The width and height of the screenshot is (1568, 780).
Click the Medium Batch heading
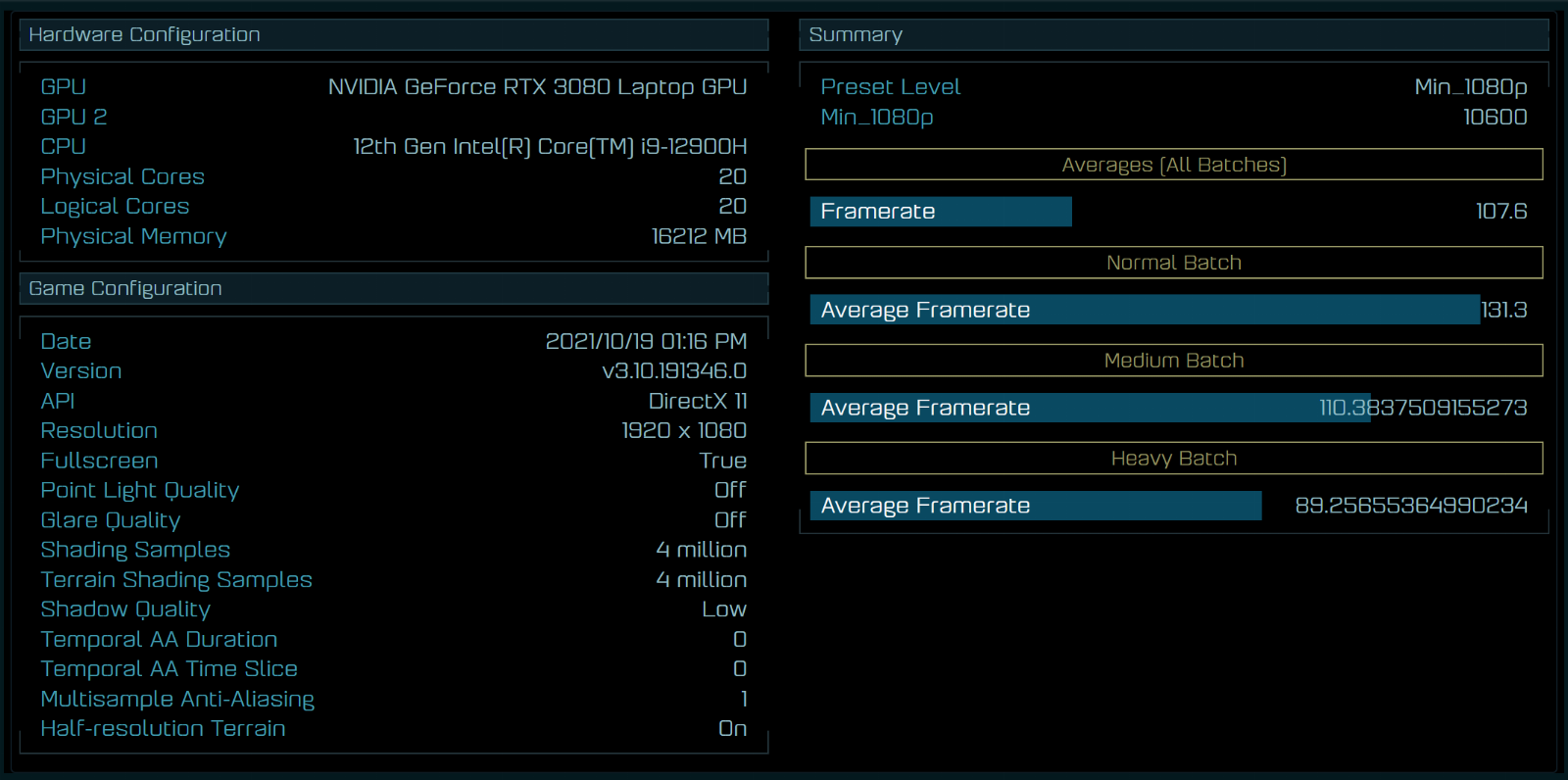(1174, 361)
